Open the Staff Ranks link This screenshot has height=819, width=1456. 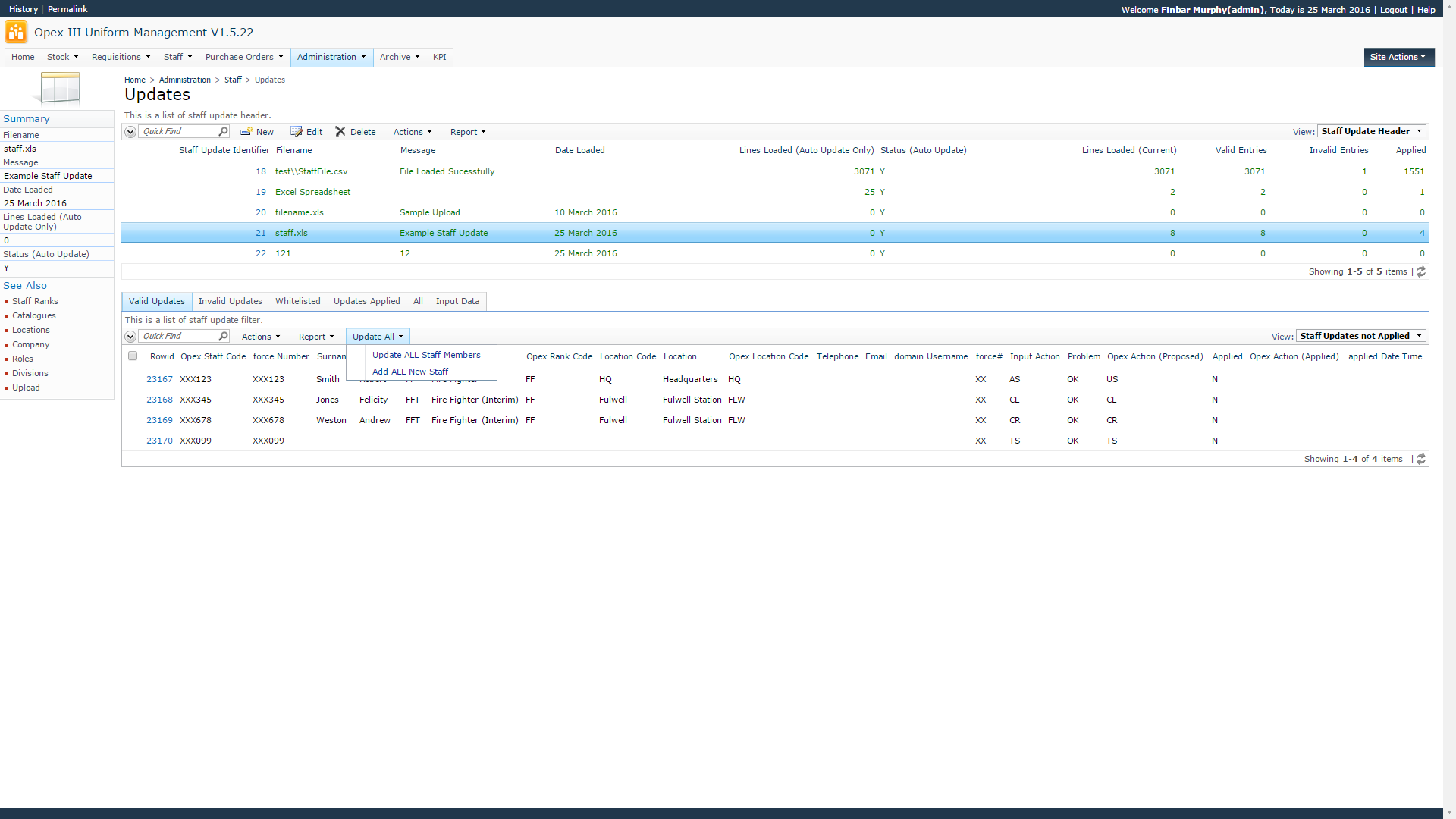(35, 301)
